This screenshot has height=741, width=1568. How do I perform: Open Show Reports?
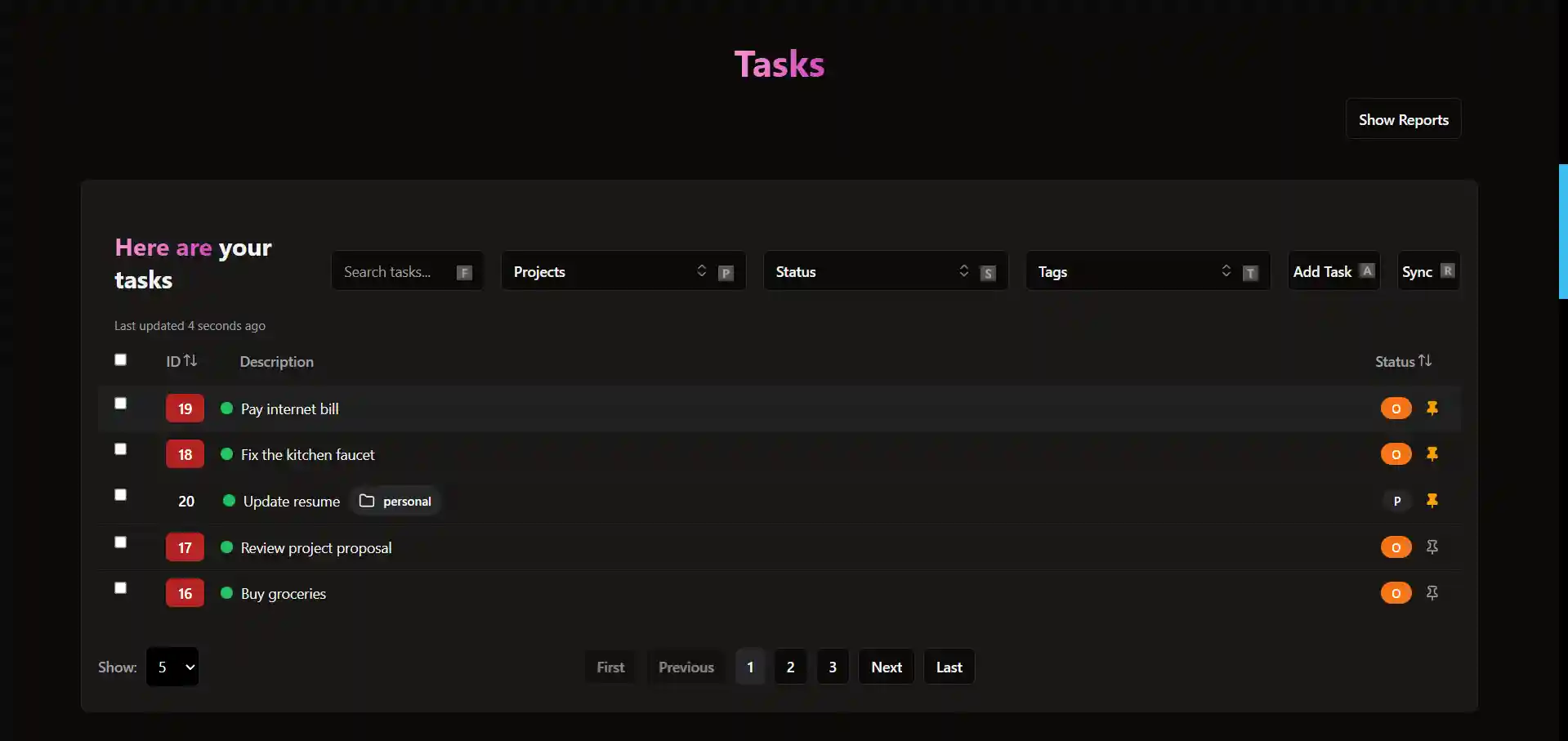[x=1403, y=119]
